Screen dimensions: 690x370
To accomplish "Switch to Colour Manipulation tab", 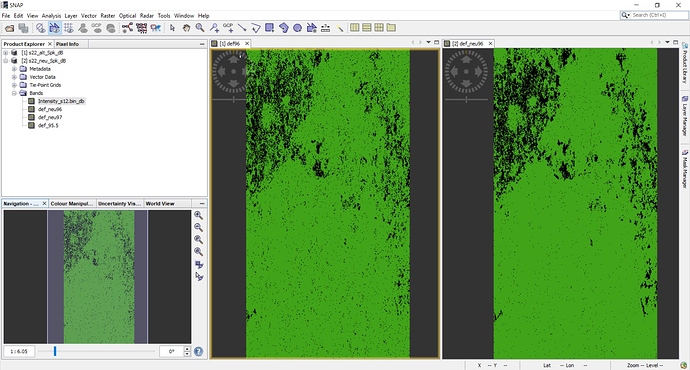I will (72, 204).
